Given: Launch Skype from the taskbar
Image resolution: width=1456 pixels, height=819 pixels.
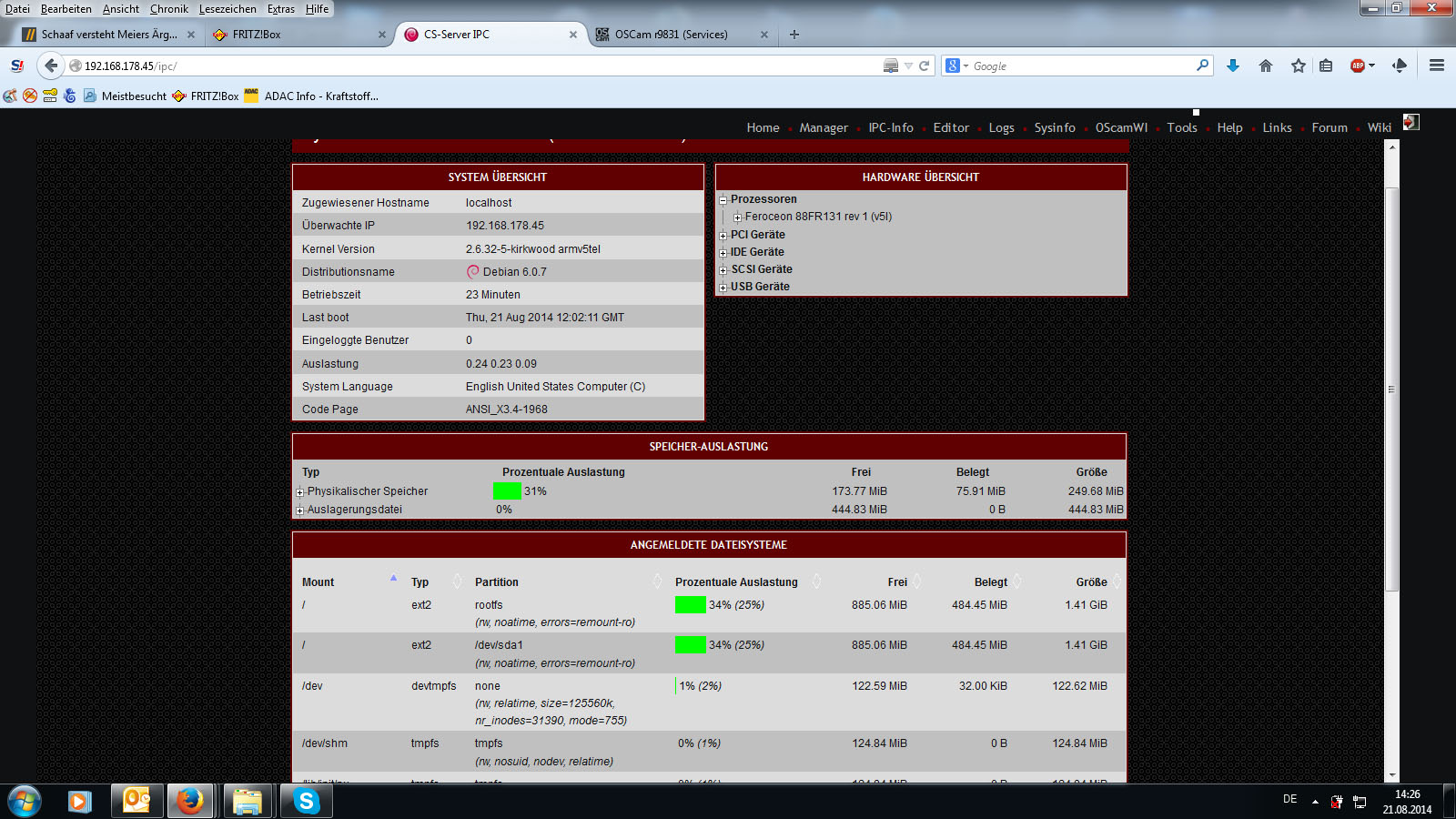Looking at the screenshot, I should click(307, 801).
